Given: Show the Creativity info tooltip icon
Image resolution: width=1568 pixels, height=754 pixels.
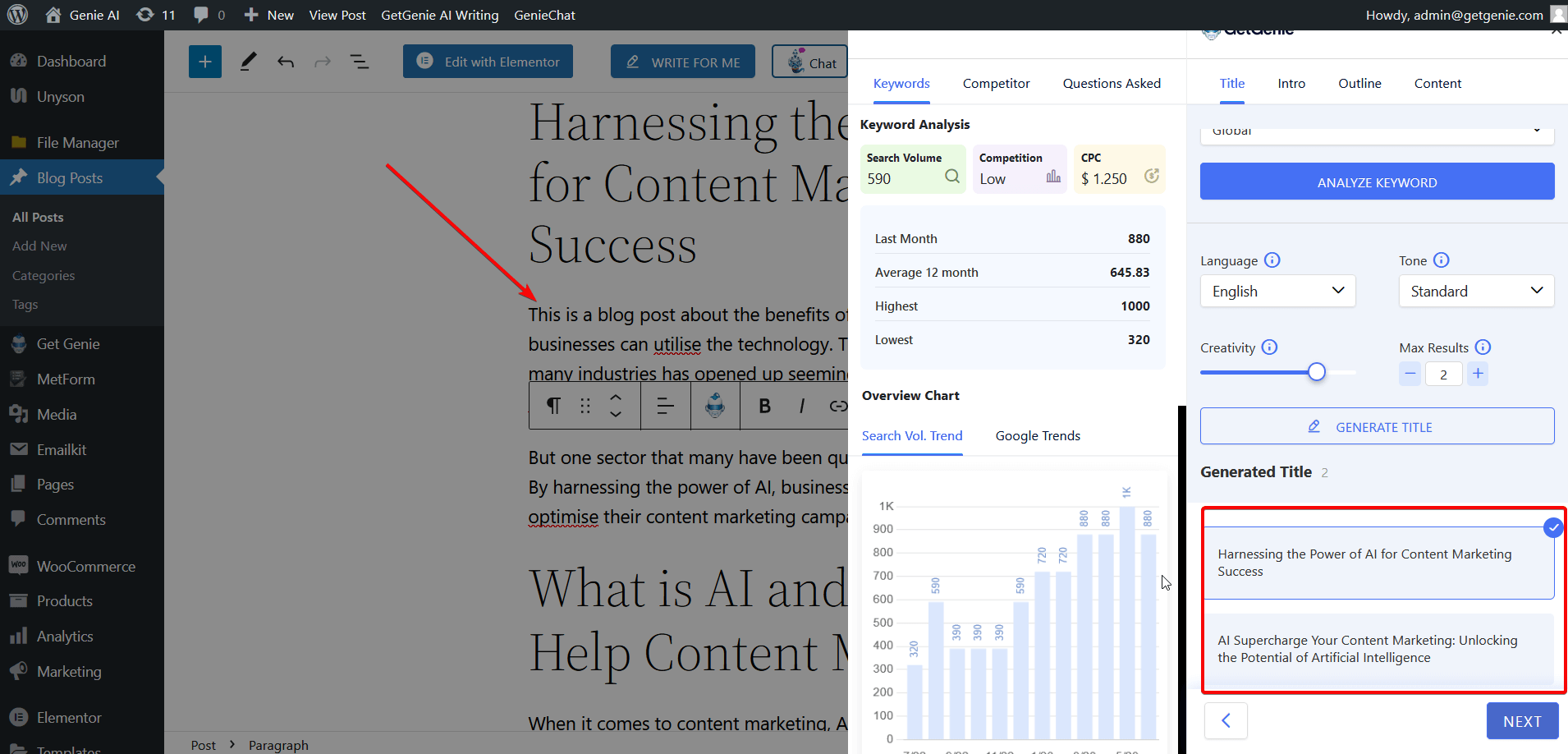Looking at the screenshot, I should coord(1269,347).
